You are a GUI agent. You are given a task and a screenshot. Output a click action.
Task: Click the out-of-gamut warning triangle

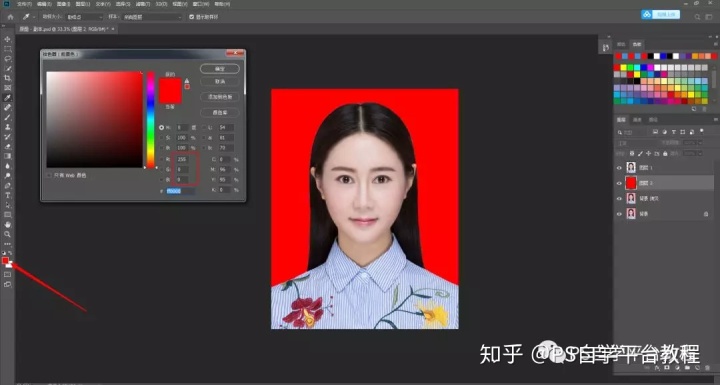(186, 80)
